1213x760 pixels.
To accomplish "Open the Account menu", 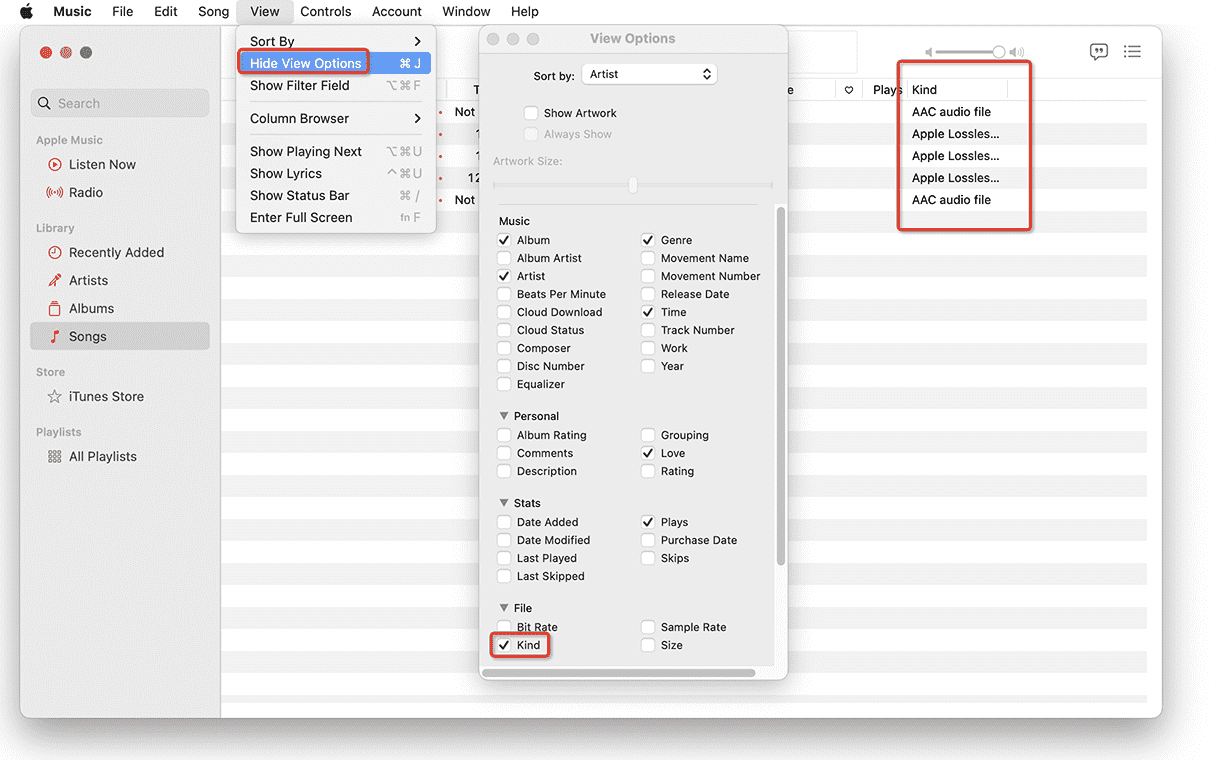I will point(397,12).
